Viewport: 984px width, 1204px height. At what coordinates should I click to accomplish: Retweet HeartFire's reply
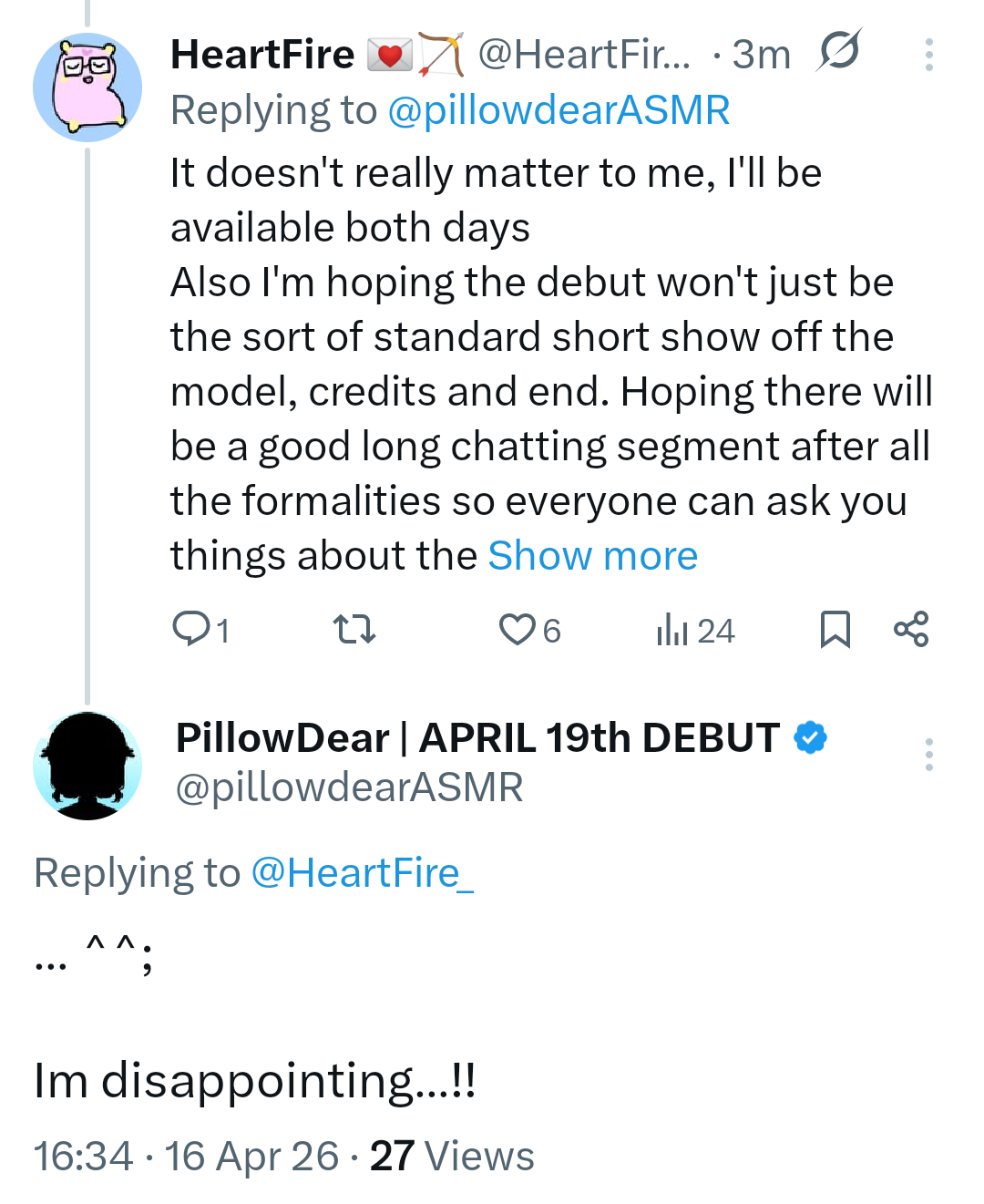354,629
